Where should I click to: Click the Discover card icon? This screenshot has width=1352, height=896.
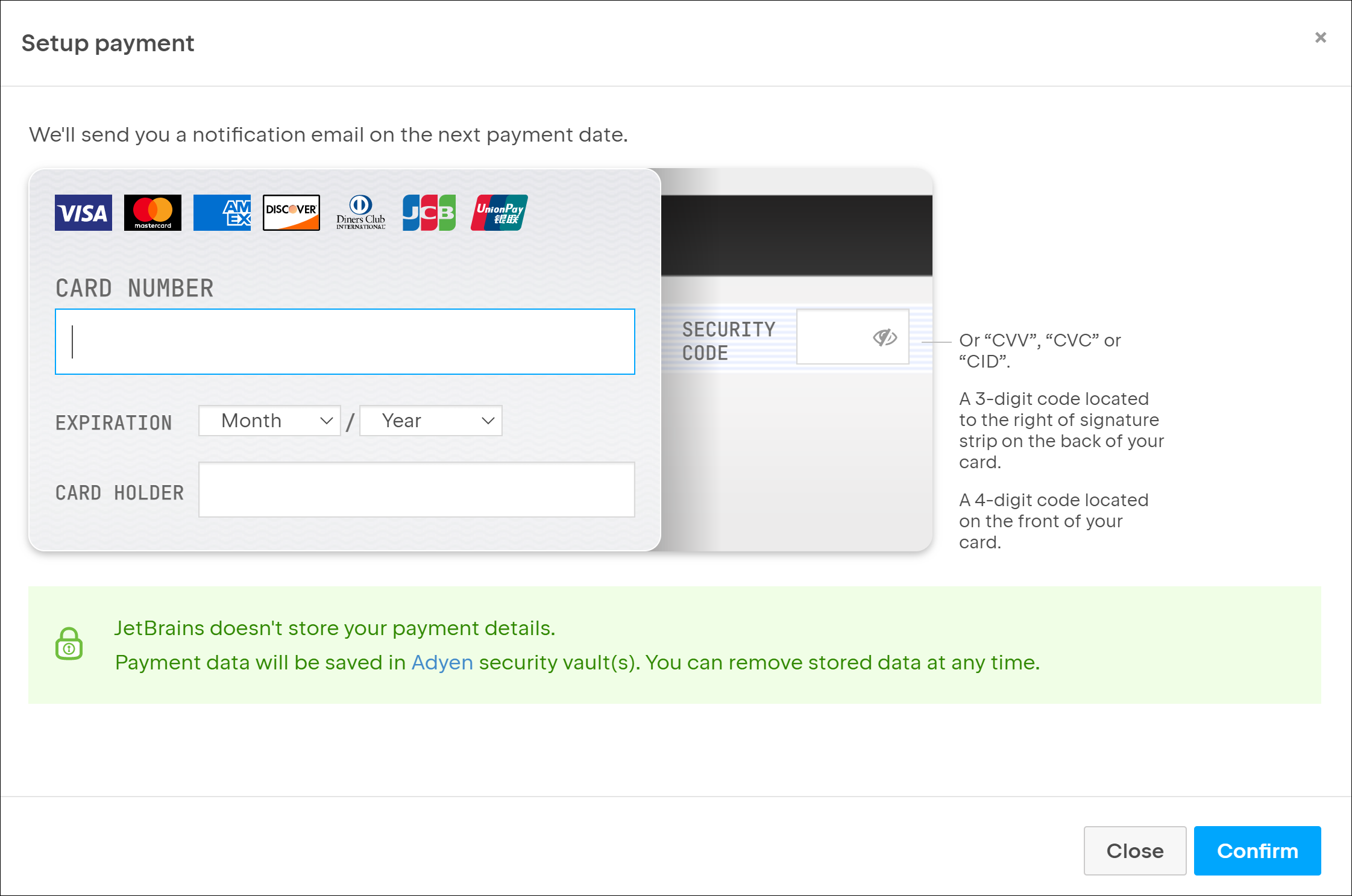pos(291,212)
